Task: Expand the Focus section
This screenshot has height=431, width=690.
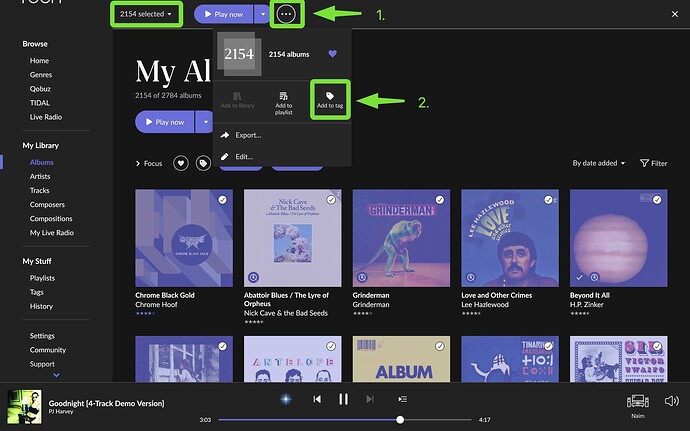Action: [149, 163]
